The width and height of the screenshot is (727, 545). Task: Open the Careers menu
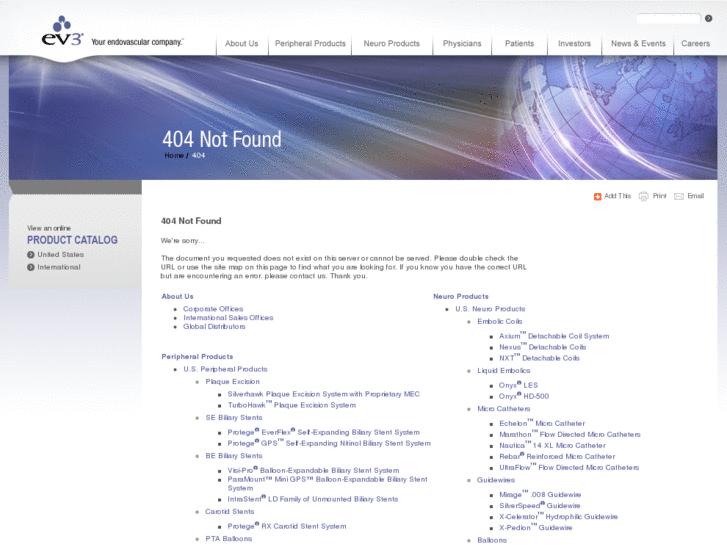tap(695, 44)
